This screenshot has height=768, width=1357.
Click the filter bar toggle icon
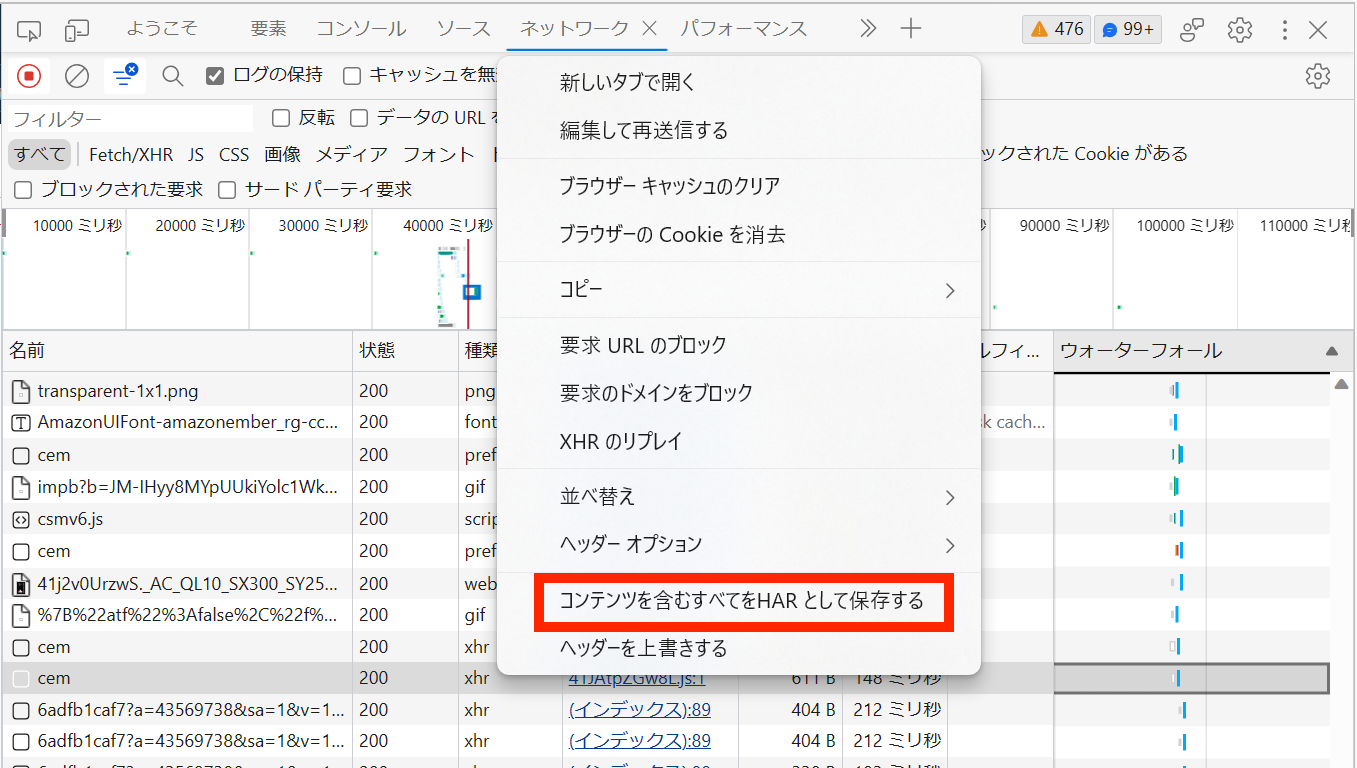[123, 76]
